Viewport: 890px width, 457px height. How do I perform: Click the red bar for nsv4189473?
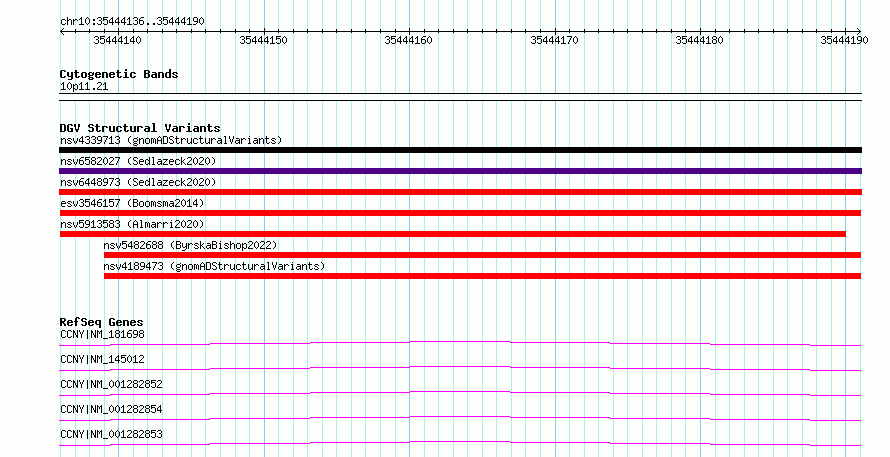click(x=482, y=276)
